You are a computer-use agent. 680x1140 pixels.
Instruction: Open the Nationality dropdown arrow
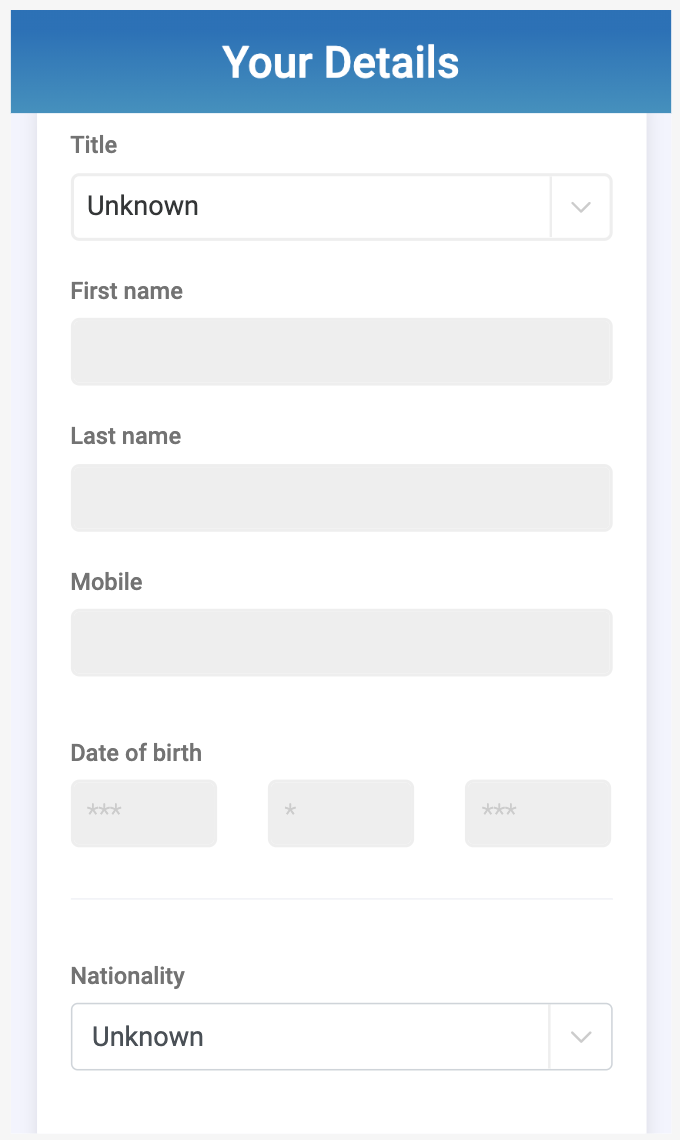click(581, 1037)
